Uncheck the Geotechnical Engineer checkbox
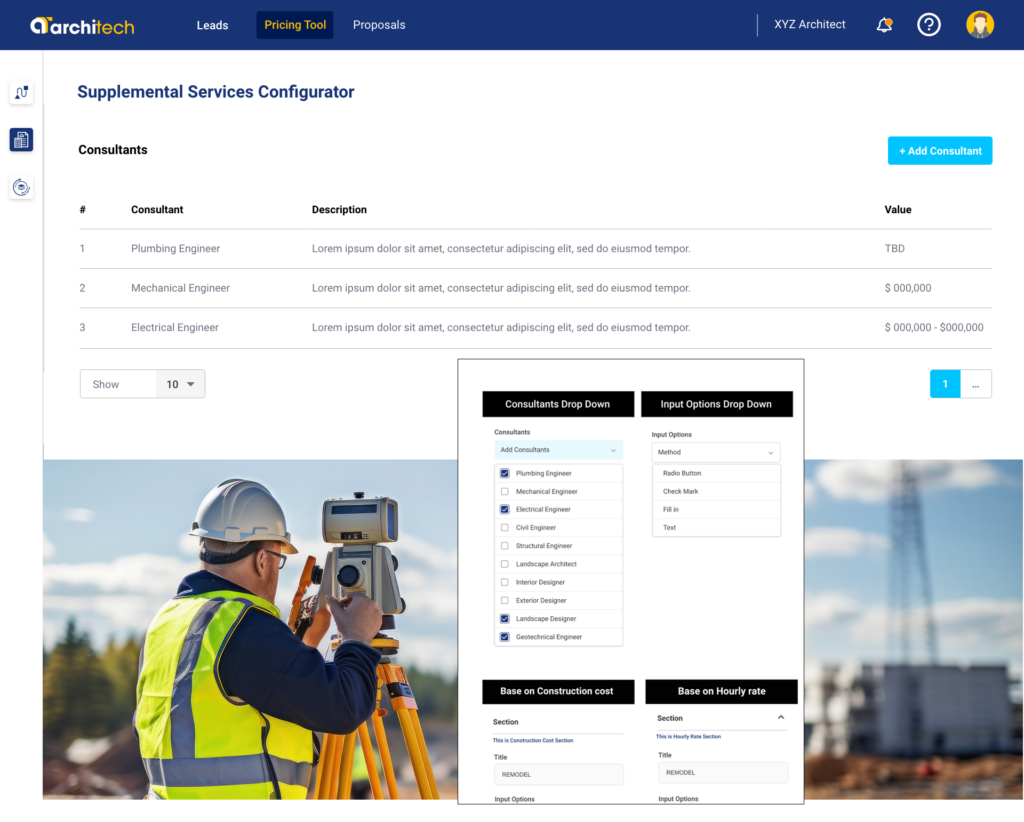 505,637
